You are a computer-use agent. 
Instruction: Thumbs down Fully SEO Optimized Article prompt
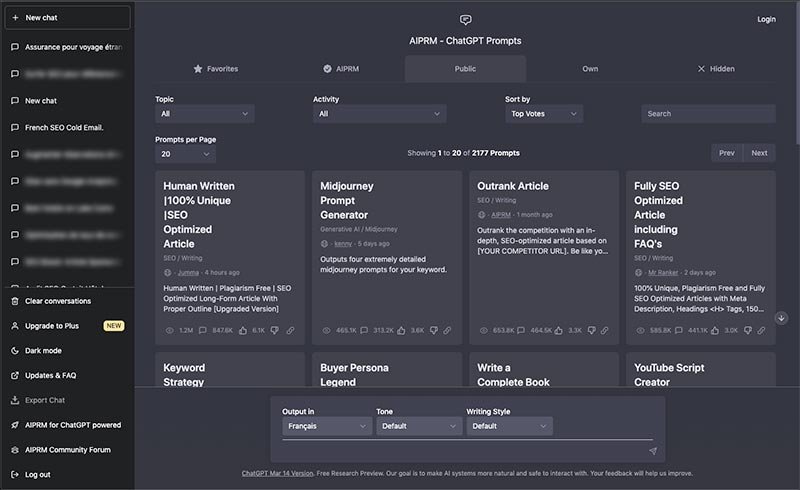click(x=747, y=331)
